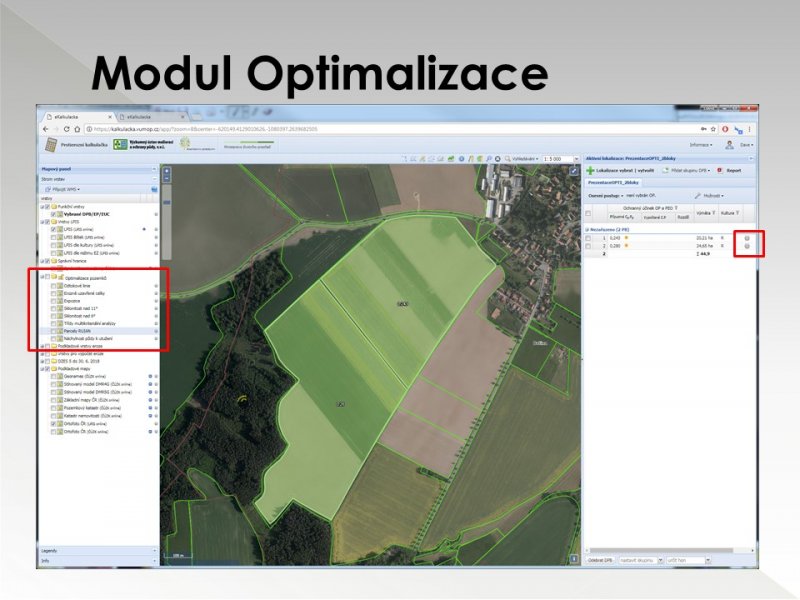Viewport: 800px width, 600px height.
Task: Enable the Odtokové linie layer checkbox
Action: click(x=54, y=285)
